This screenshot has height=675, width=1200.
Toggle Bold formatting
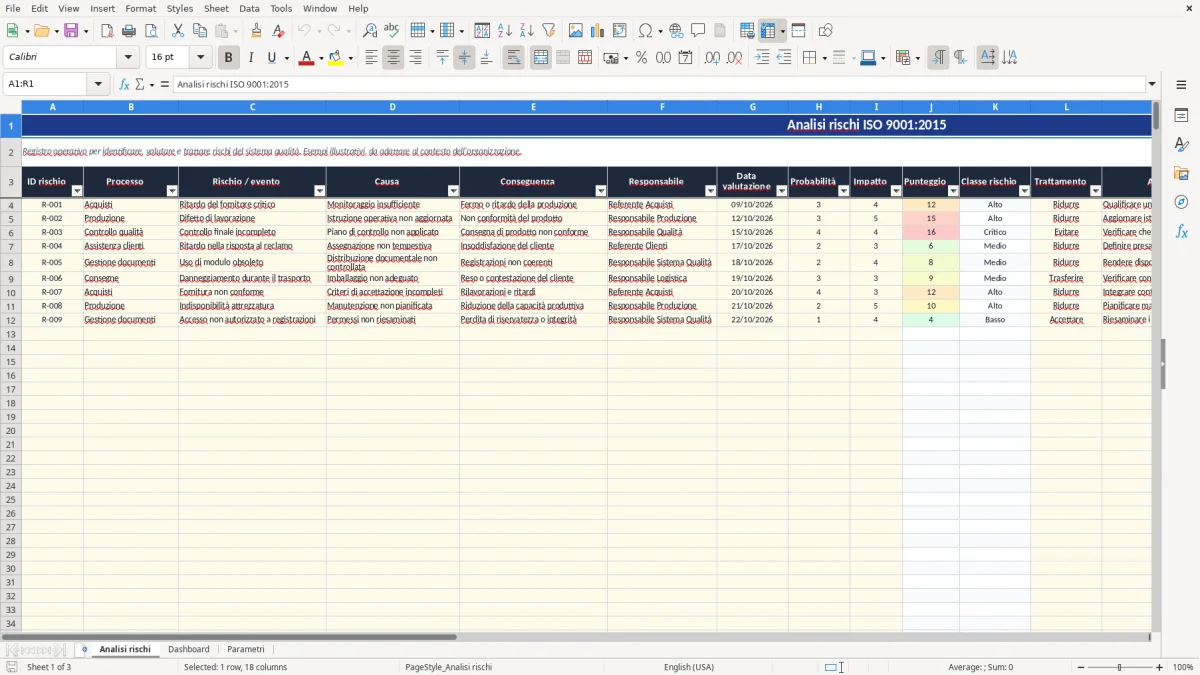(x=229, y=58)
